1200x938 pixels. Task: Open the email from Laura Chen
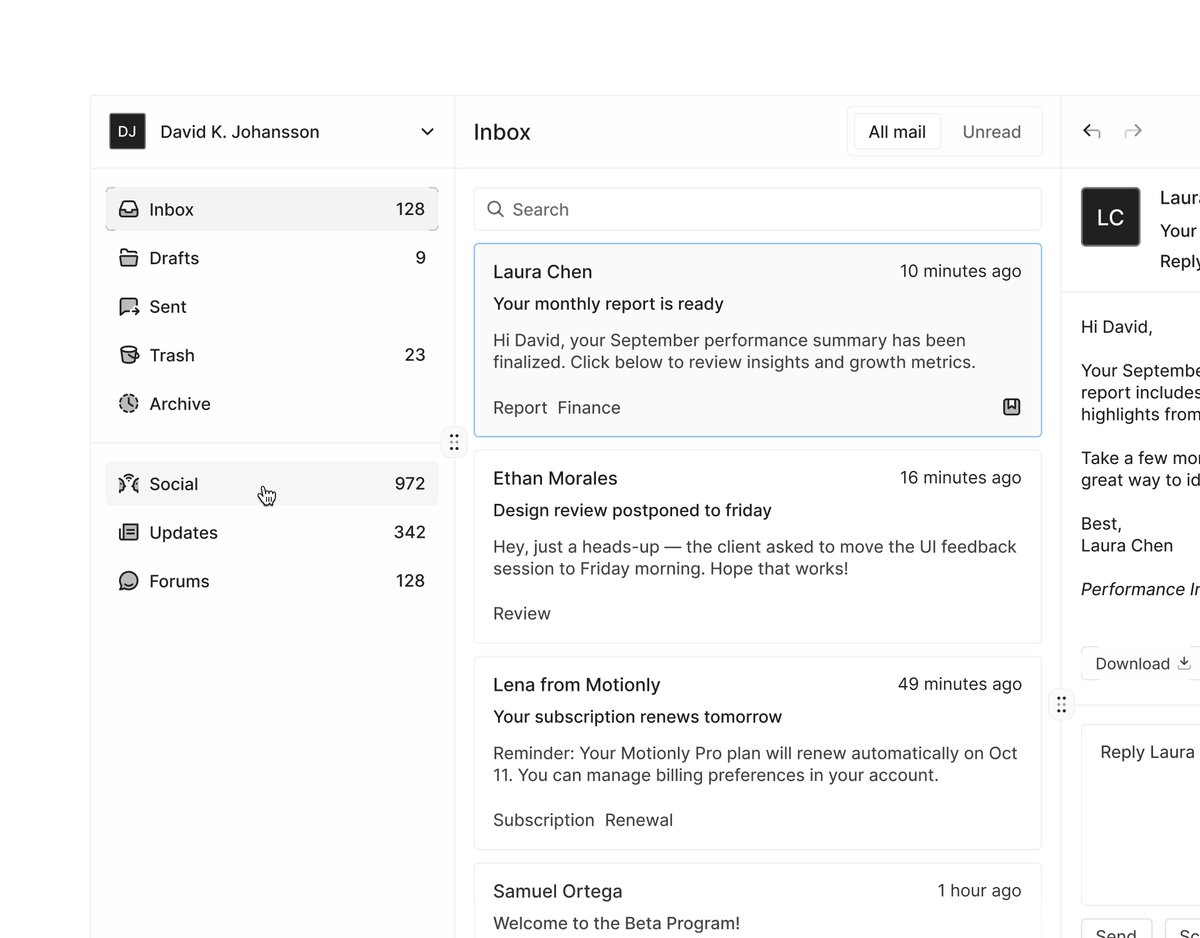click(x=758, y=340)
